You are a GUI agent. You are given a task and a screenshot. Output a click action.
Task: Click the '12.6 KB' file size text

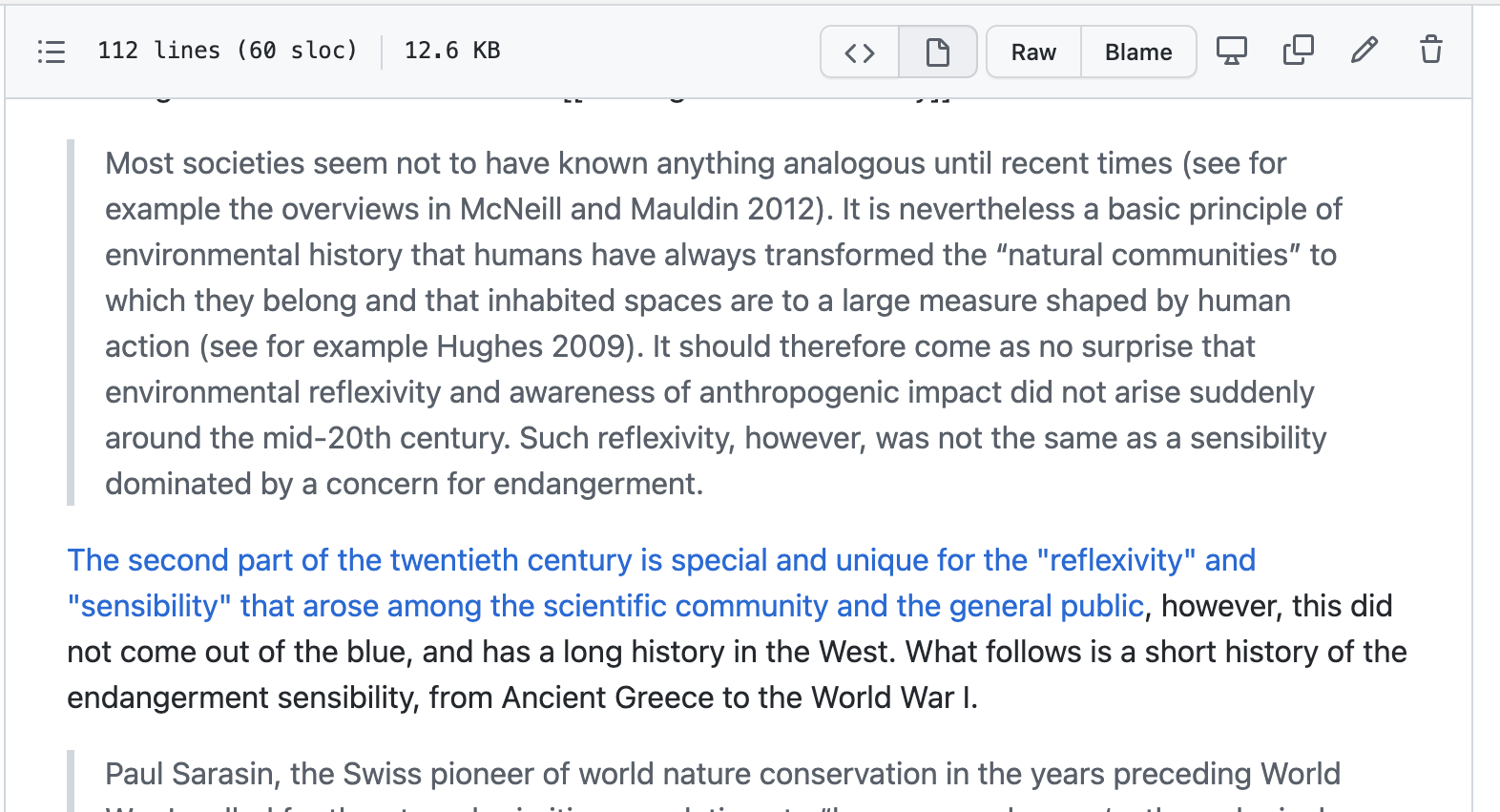pos(452,51)
